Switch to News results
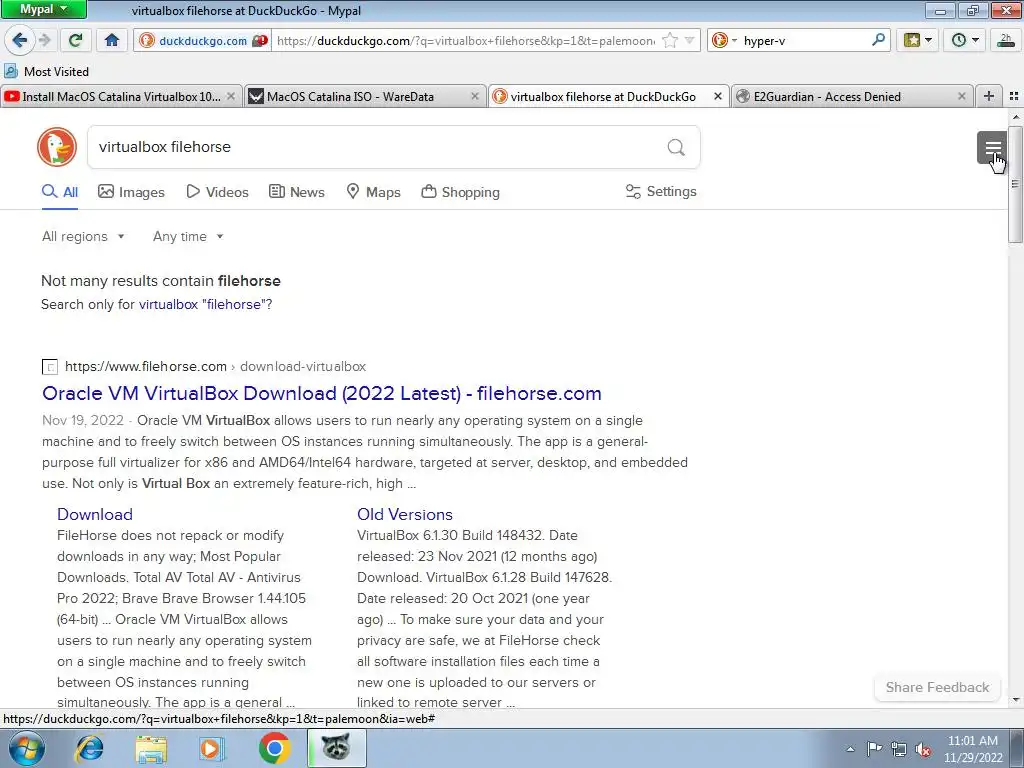Image resolution: width=1024 pixels, height=768 pixels. (x=296, y=192)
